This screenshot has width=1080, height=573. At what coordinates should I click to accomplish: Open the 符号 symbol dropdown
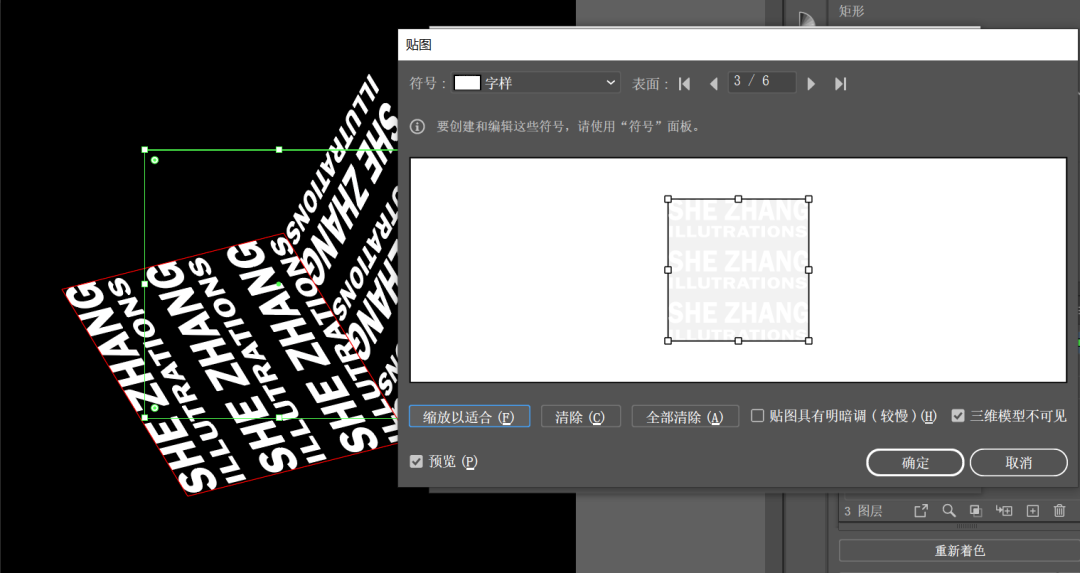click(x=537, y=83)
